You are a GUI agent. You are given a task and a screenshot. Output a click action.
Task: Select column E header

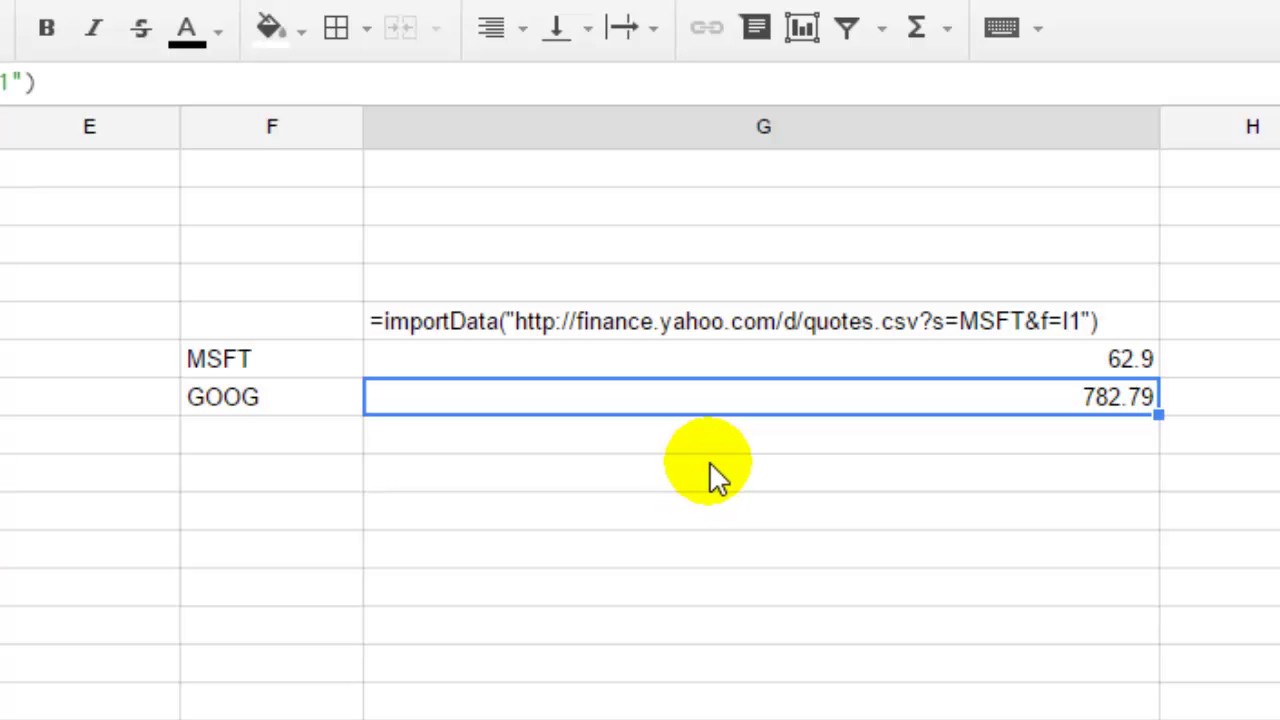pyautogui.click(x=90, y=127)
